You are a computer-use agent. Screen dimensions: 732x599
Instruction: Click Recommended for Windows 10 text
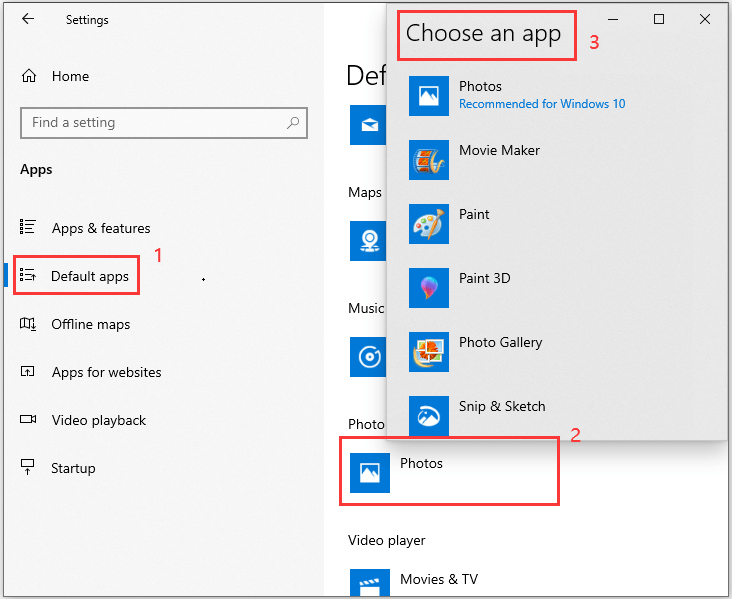[542, 104]
